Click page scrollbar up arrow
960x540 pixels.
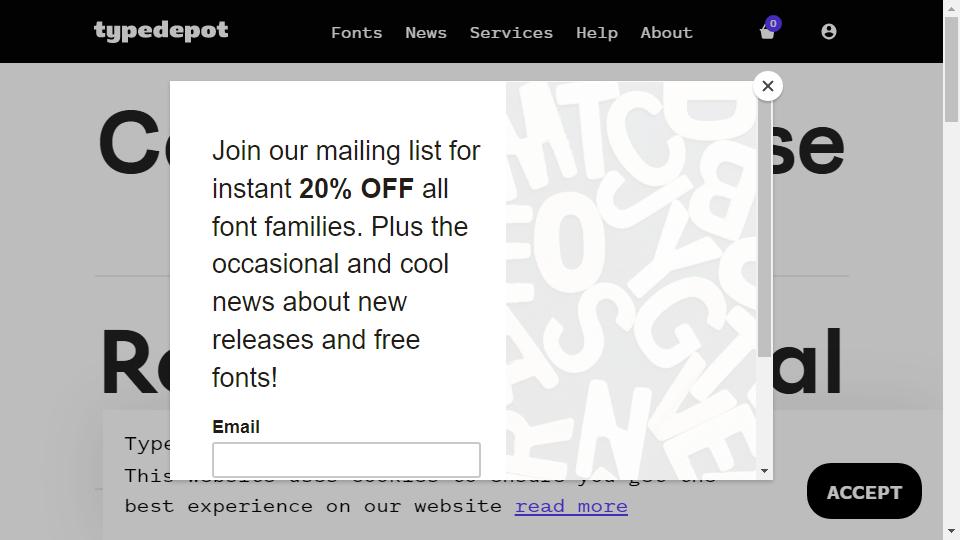tap(951, 8)
